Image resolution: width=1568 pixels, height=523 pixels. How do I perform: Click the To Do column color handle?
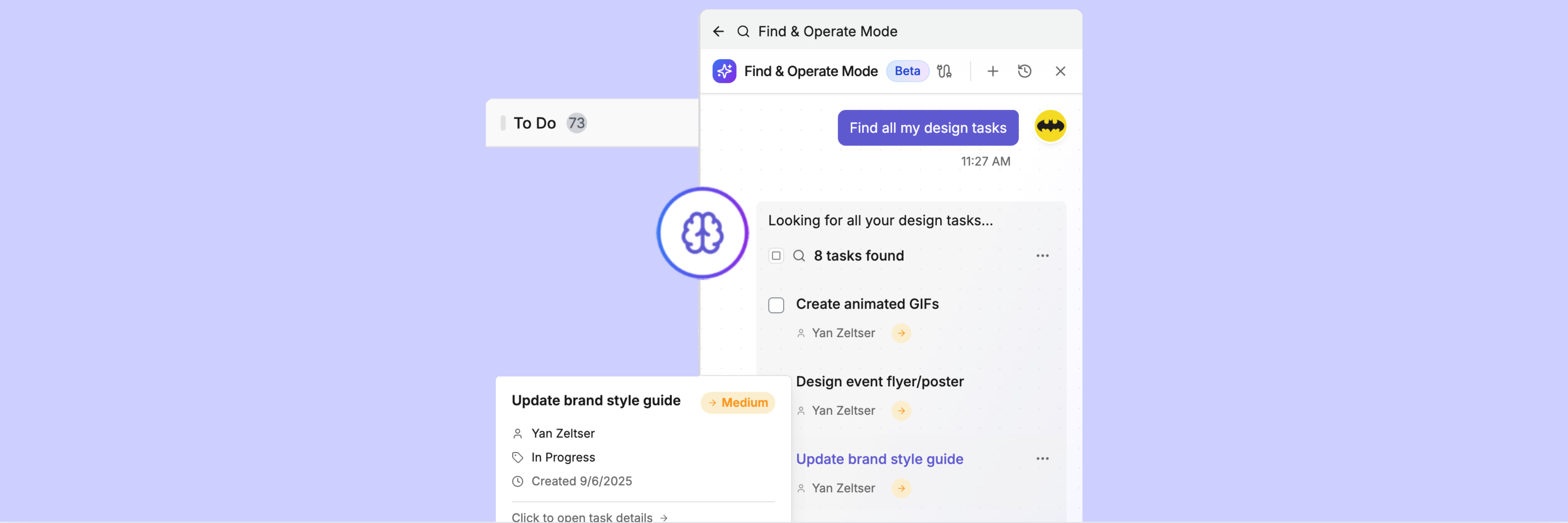(x=502, y=123)
